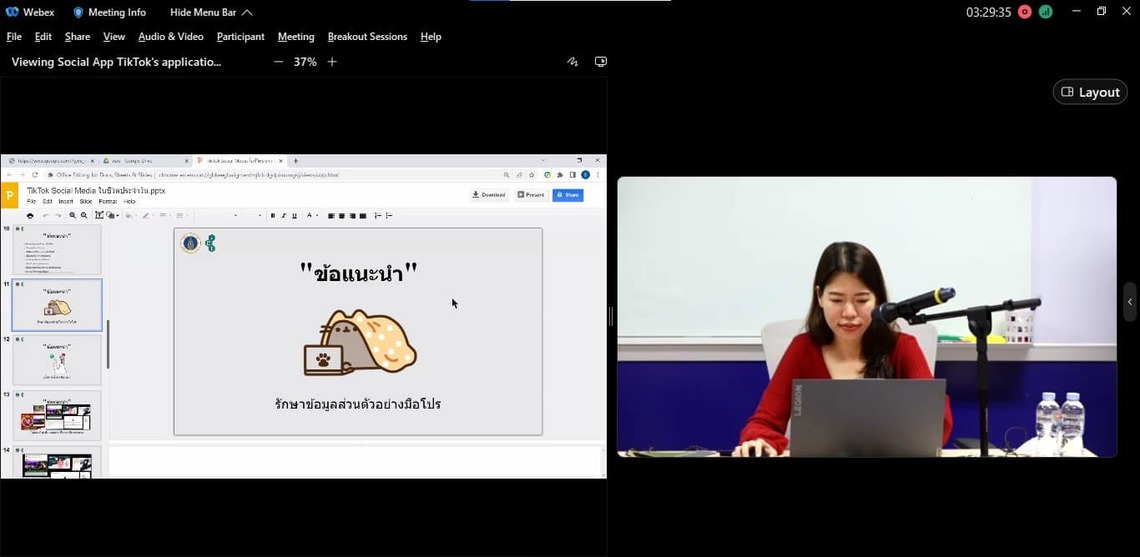The width and height of the screenshot is (1140, 557).
Task: Click the presenter's video tile
Action: pos(866,317)
